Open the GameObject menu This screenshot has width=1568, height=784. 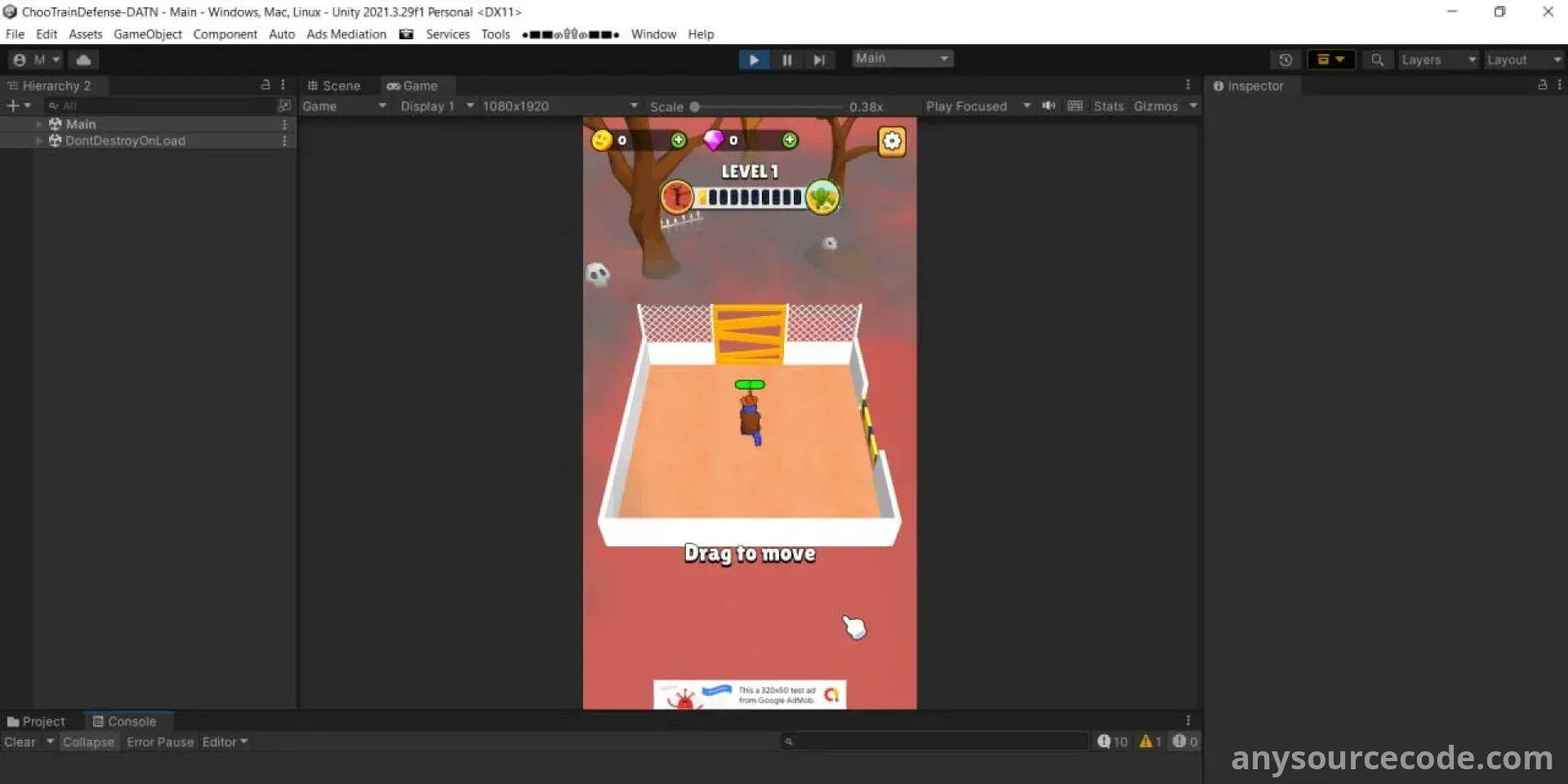pyautogui.click(x=147, y=34)
